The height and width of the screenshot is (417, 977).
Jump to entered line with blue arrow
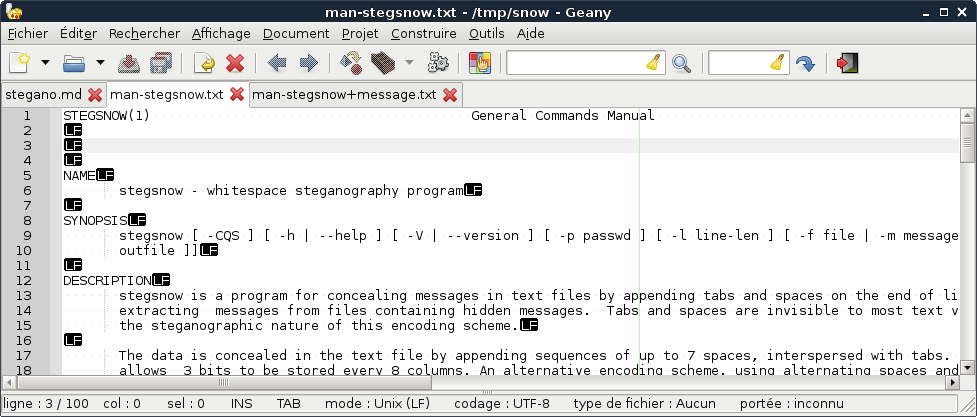[805, 63]
